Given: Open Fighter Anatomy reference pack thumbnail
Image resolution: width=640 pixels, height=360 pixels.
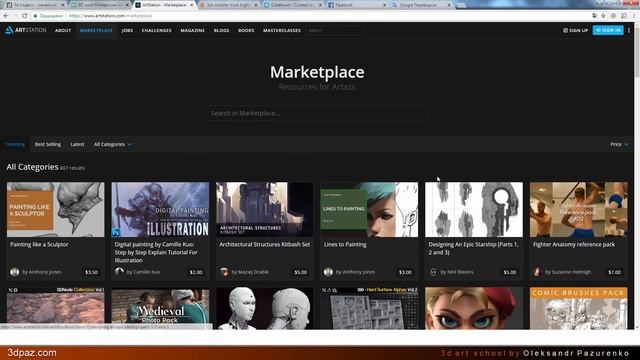Looking at the screenshot, I should (578, 209).
